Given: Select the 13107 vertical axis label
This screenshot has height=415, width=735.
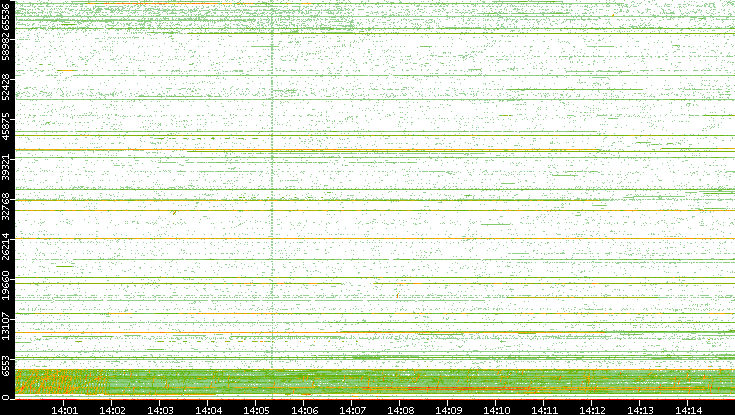Looking at the screenshot, I should point(8,325).
